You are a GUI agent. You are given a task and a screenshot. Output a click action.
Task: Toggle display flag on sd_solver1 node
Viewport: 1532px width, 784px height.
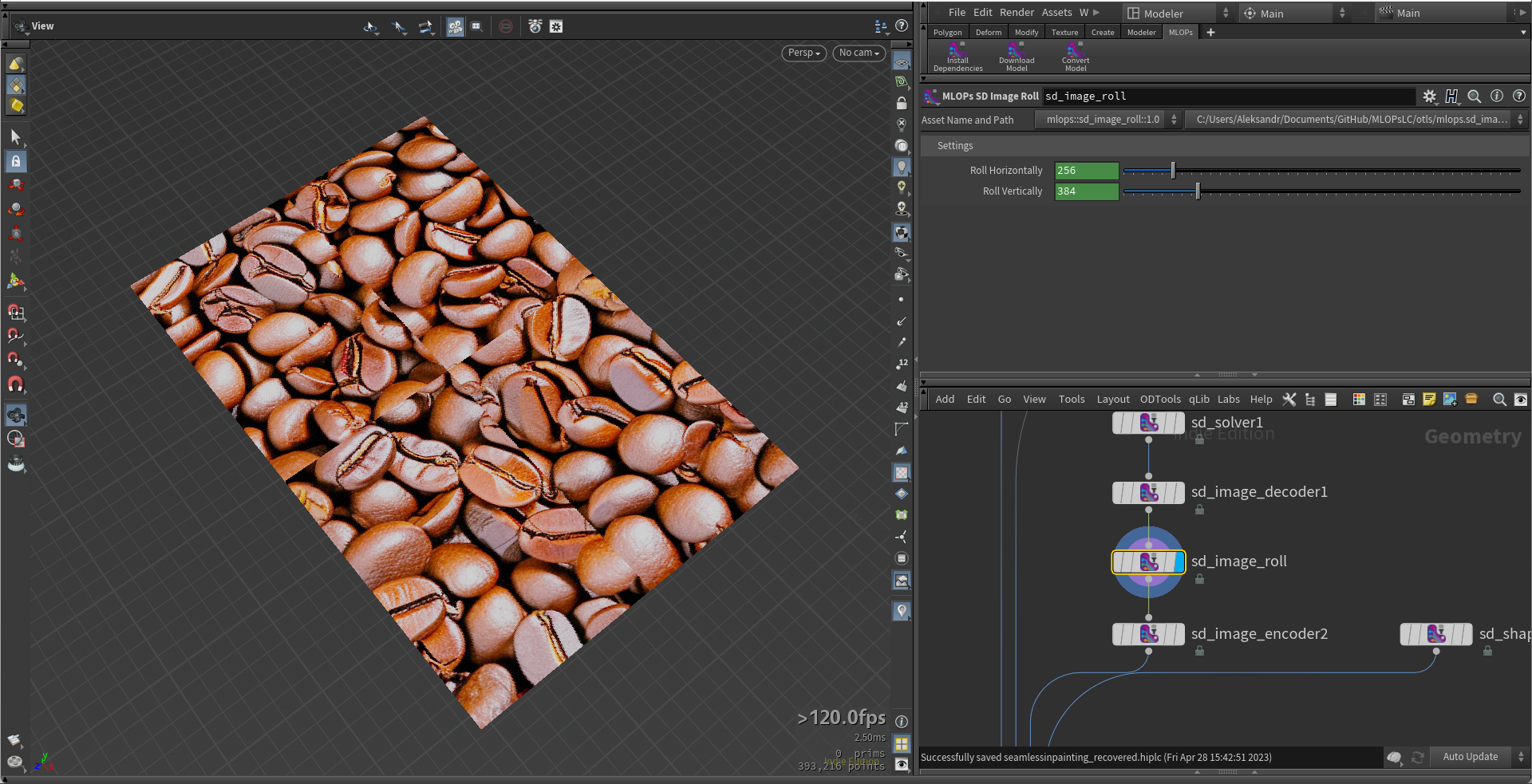[x=1179, y=424]
